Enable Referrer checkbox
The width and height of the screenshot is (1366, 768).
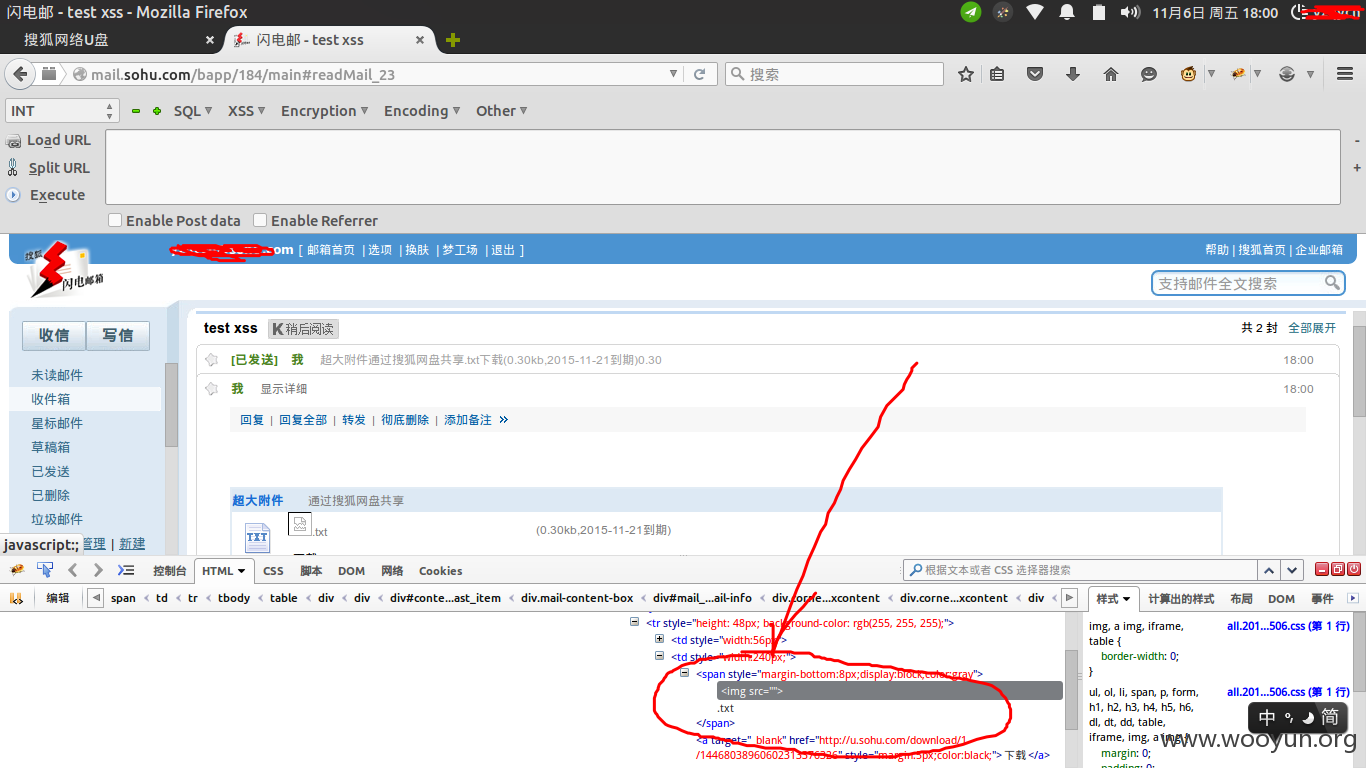(x=260, y=220)
